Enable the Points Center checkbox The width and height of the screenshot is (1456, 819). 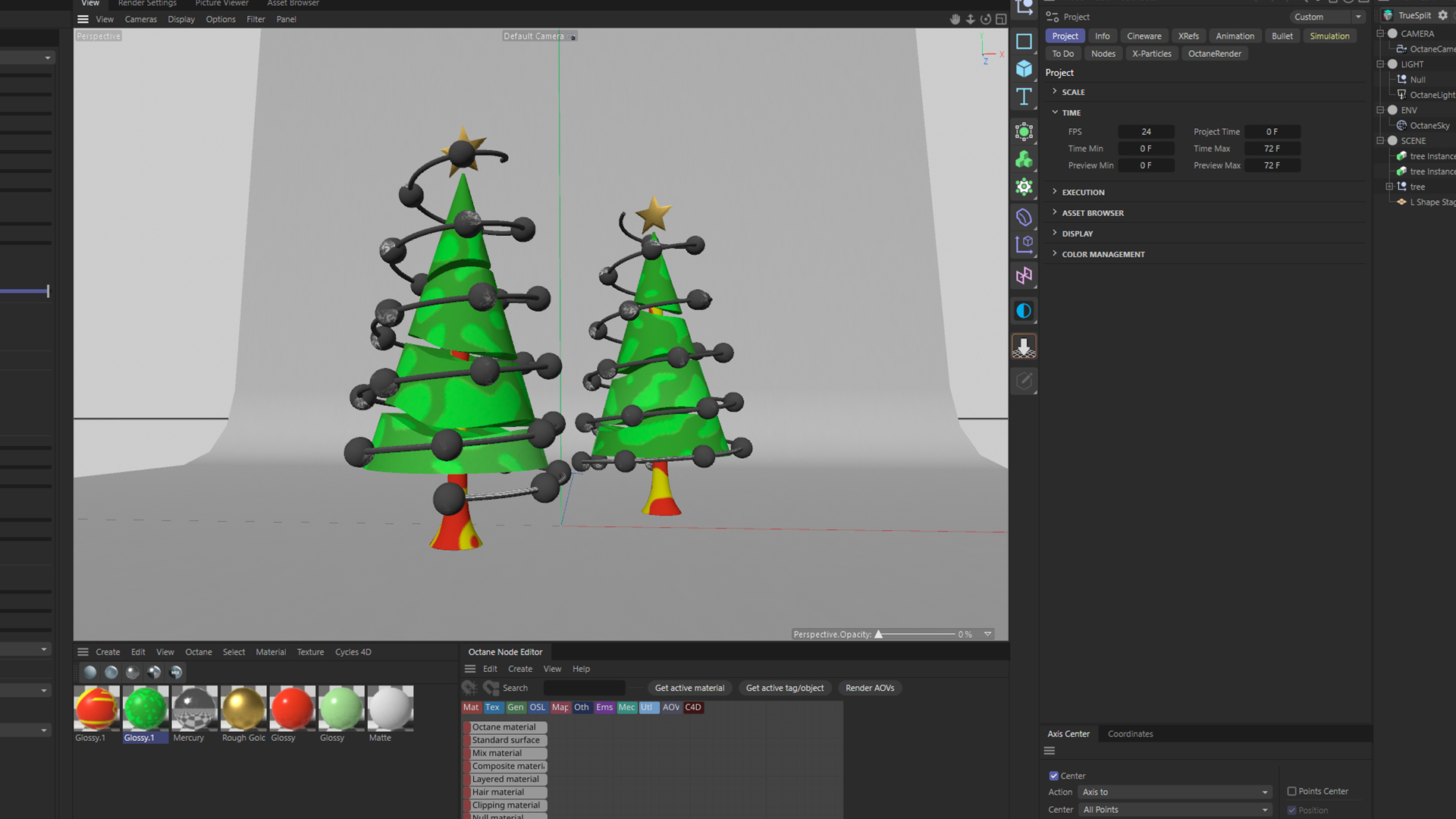point(1291,791)
